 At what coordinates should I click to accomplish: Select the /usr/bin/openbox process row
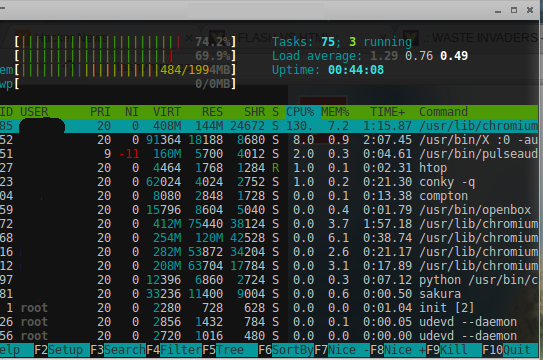269,210
